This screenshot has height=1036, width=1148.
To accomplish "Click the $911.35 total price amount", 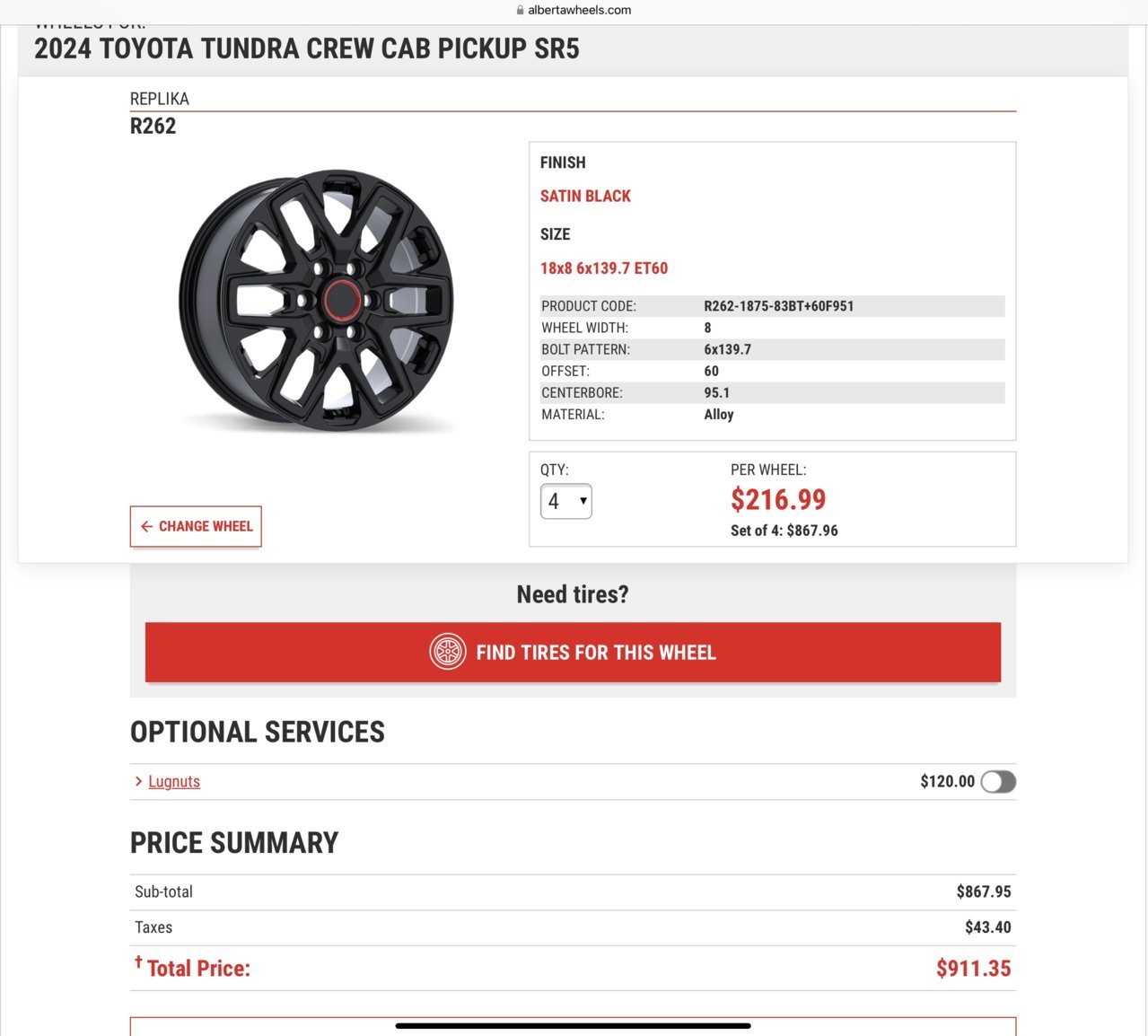I will (974, 969).
